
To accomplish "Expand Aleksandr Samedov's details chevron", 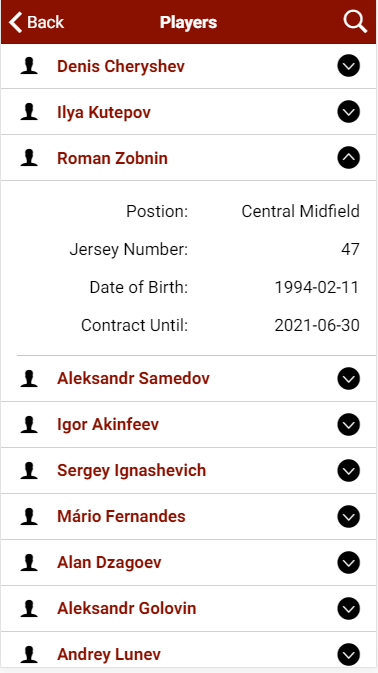I will point(348,378).
